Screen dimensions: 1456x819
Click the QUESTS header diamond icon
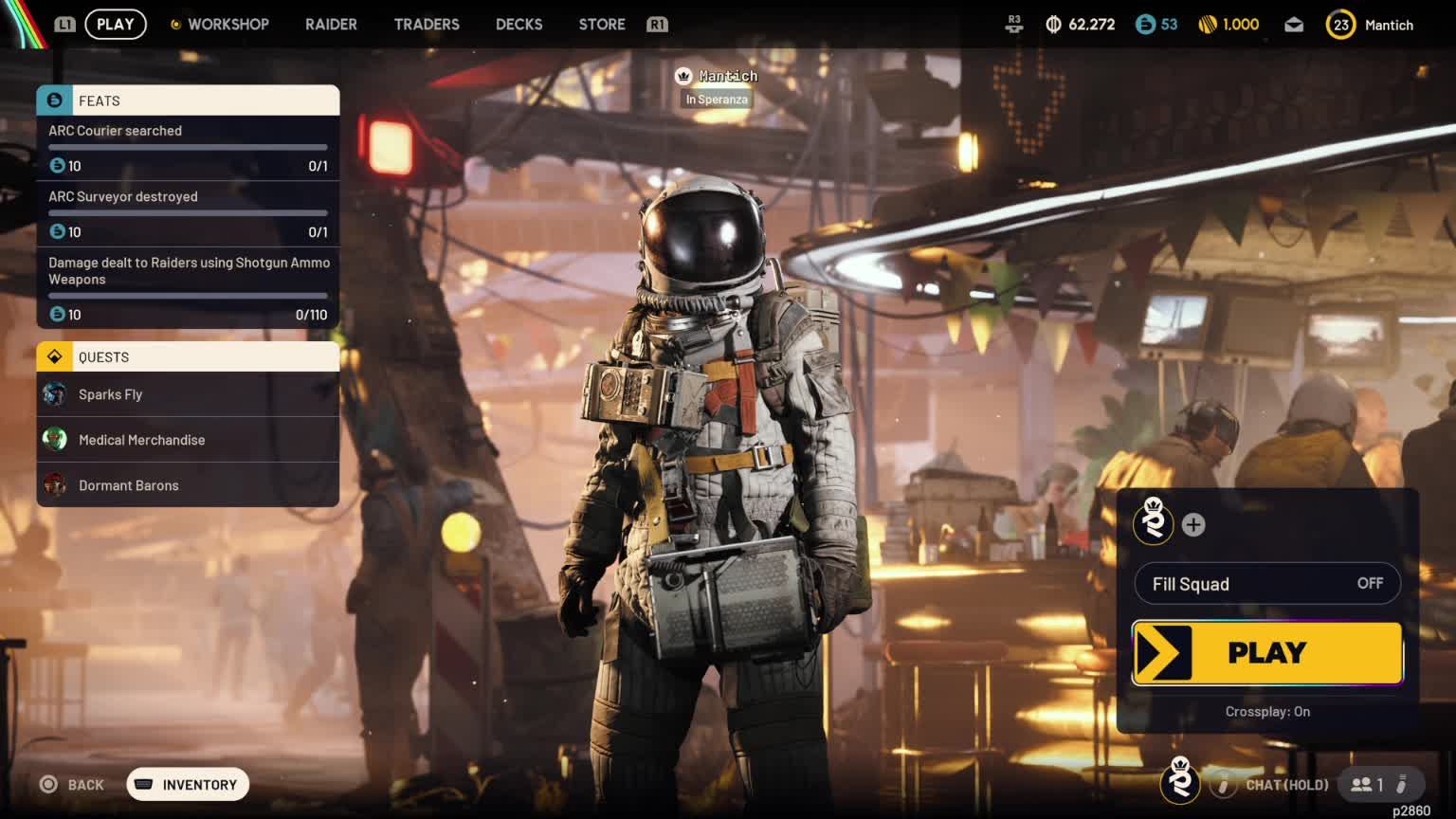pos(54,356)
